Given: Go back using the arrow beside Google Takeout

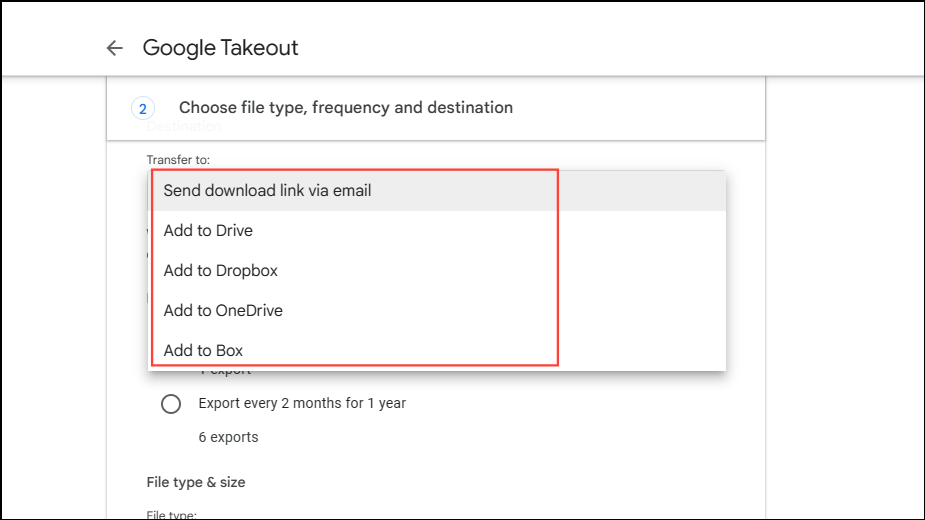Looking at the screenshot, I should click(114, 48).
